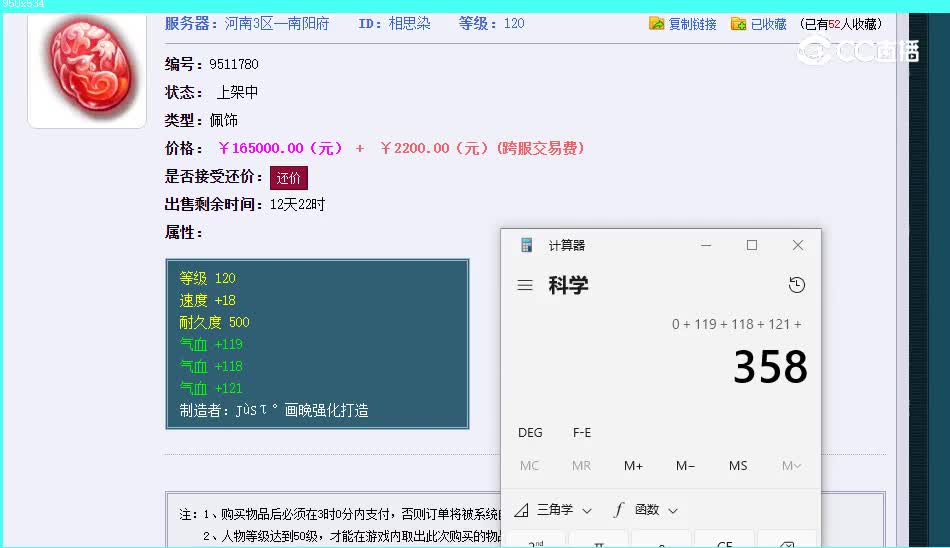Click the ¥2200.00 cross-server fee text
This screenshot has width=950, height=548.
pos(482,149)
